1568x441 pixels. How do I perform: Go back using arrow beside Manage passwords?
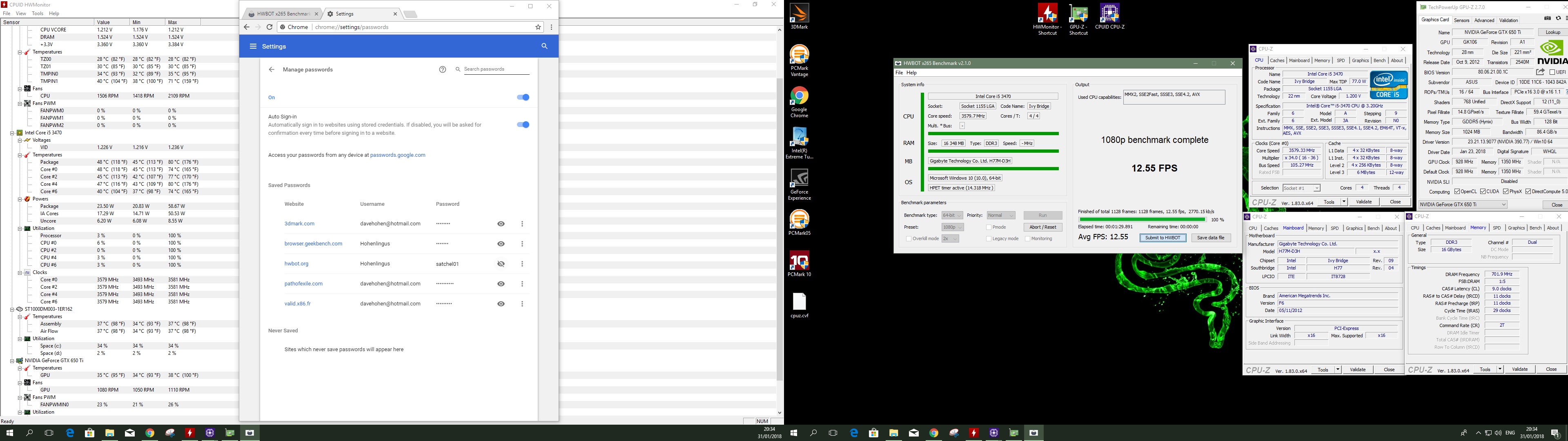[x=272, y=69]
